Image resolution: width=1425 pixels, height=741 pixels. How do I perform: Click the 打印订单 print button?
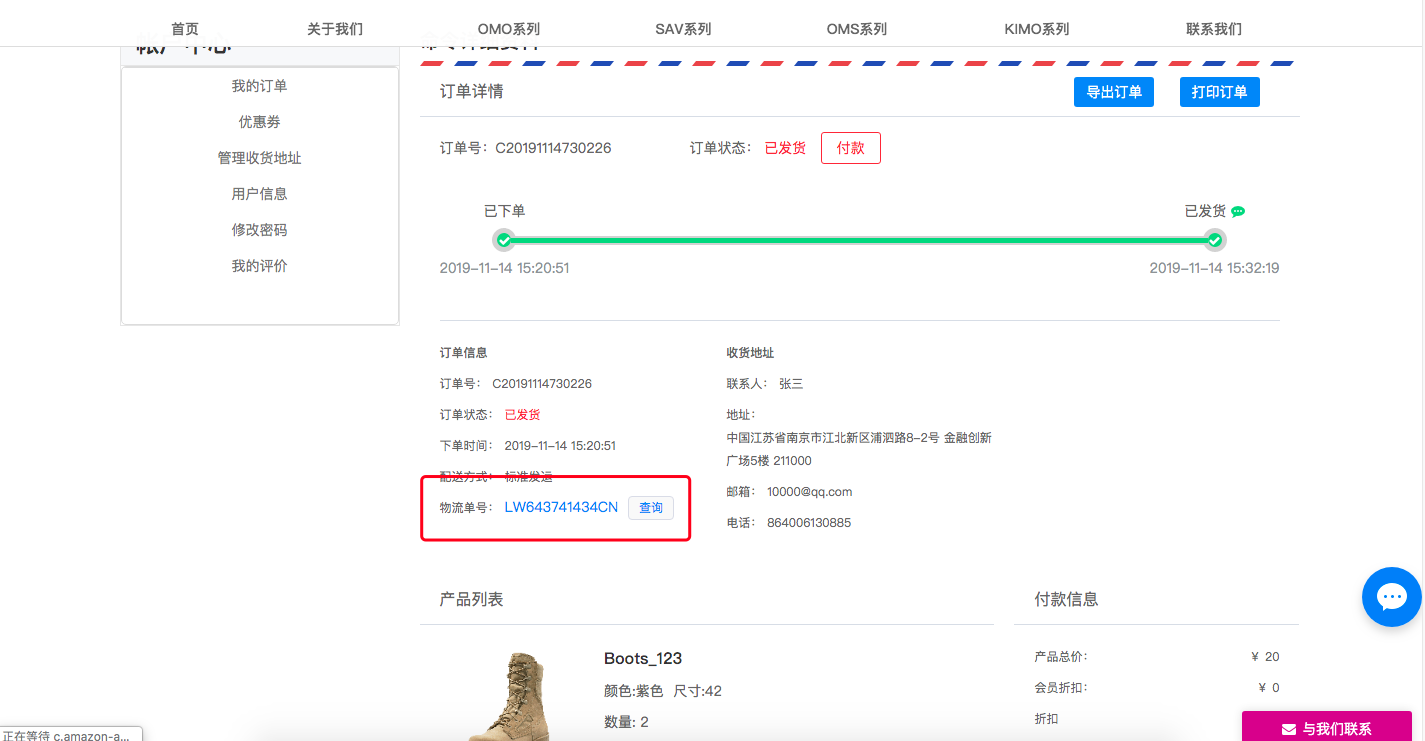point(1219,91)
